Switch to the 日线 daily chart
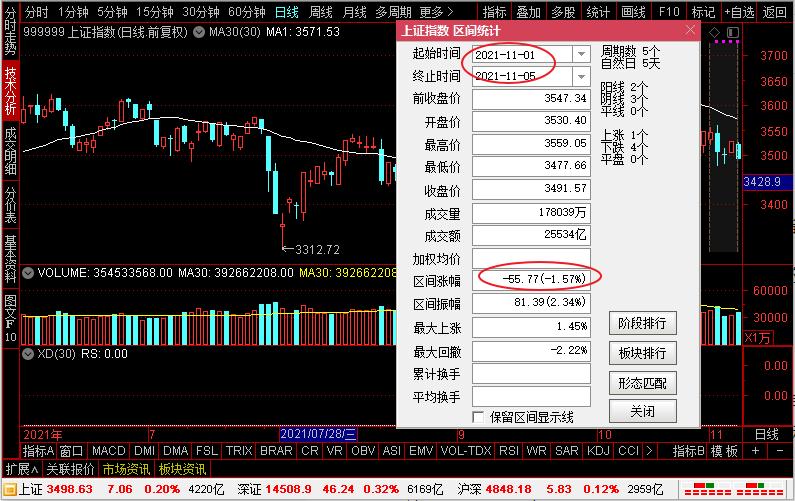Viewport: 795px width, 501px height. pyautogui.click(x=286, y=11)
